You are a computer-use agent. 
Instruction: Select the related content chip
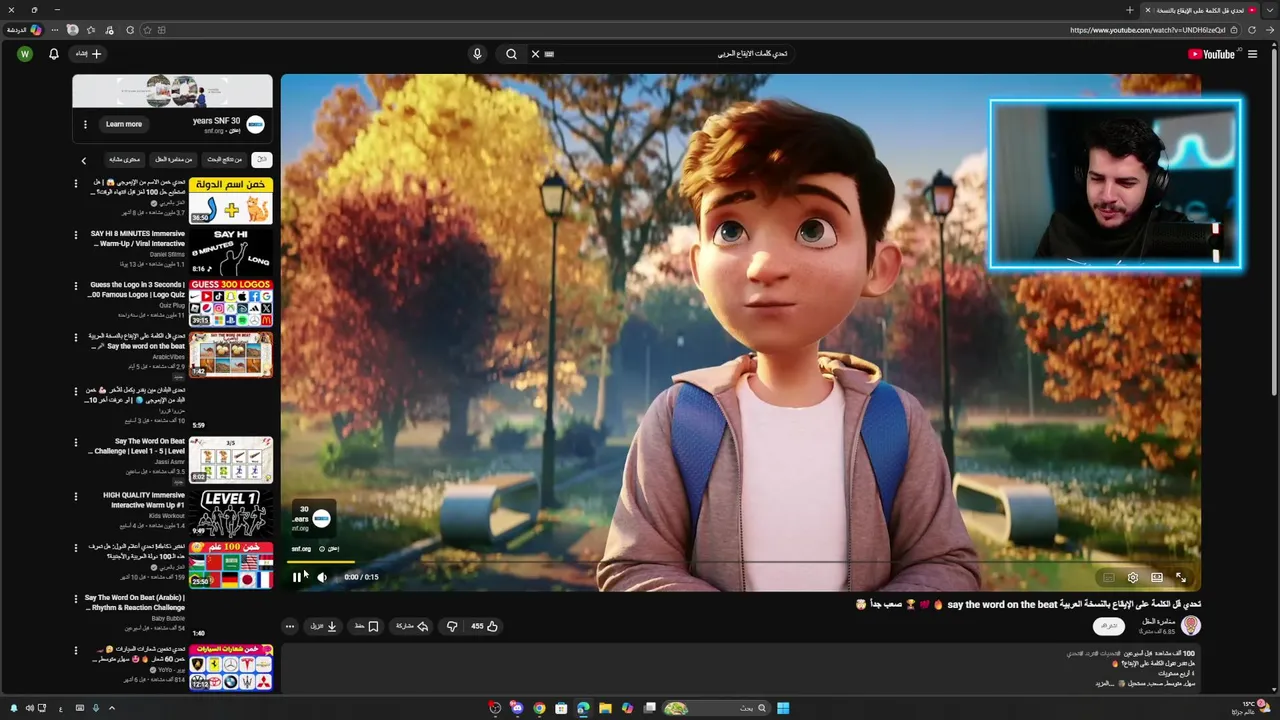coord(125,159)
